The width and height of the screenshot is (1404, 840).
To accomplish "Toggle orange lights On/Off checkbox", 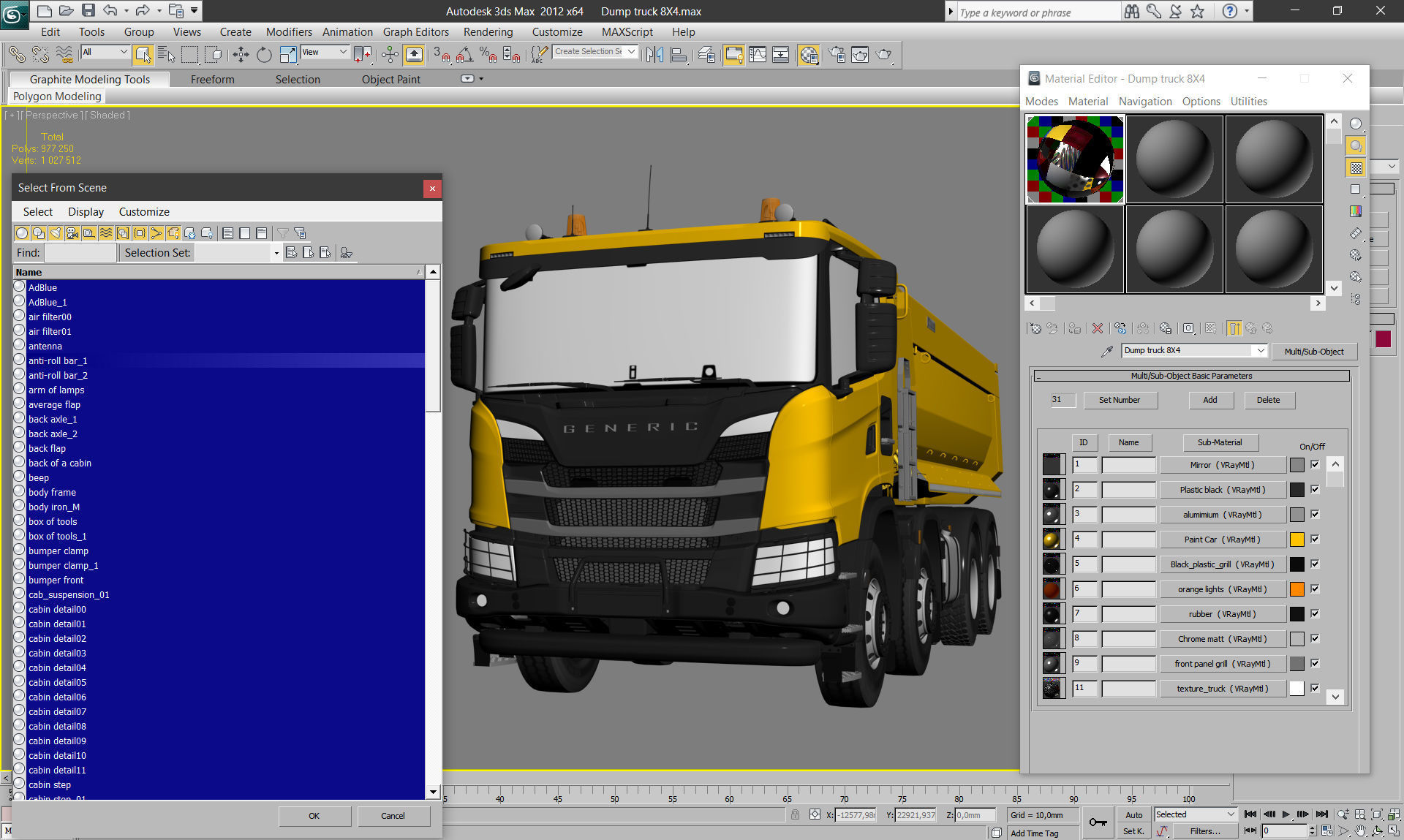I will pos(1315,589).
